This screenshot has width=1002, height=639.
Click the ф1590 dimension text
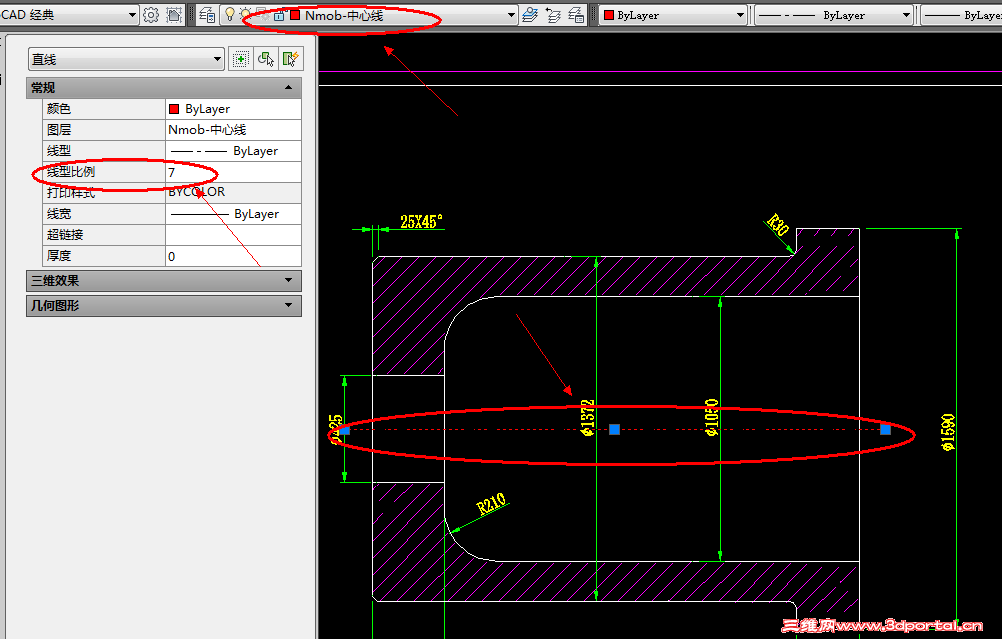tap(948, 433)
